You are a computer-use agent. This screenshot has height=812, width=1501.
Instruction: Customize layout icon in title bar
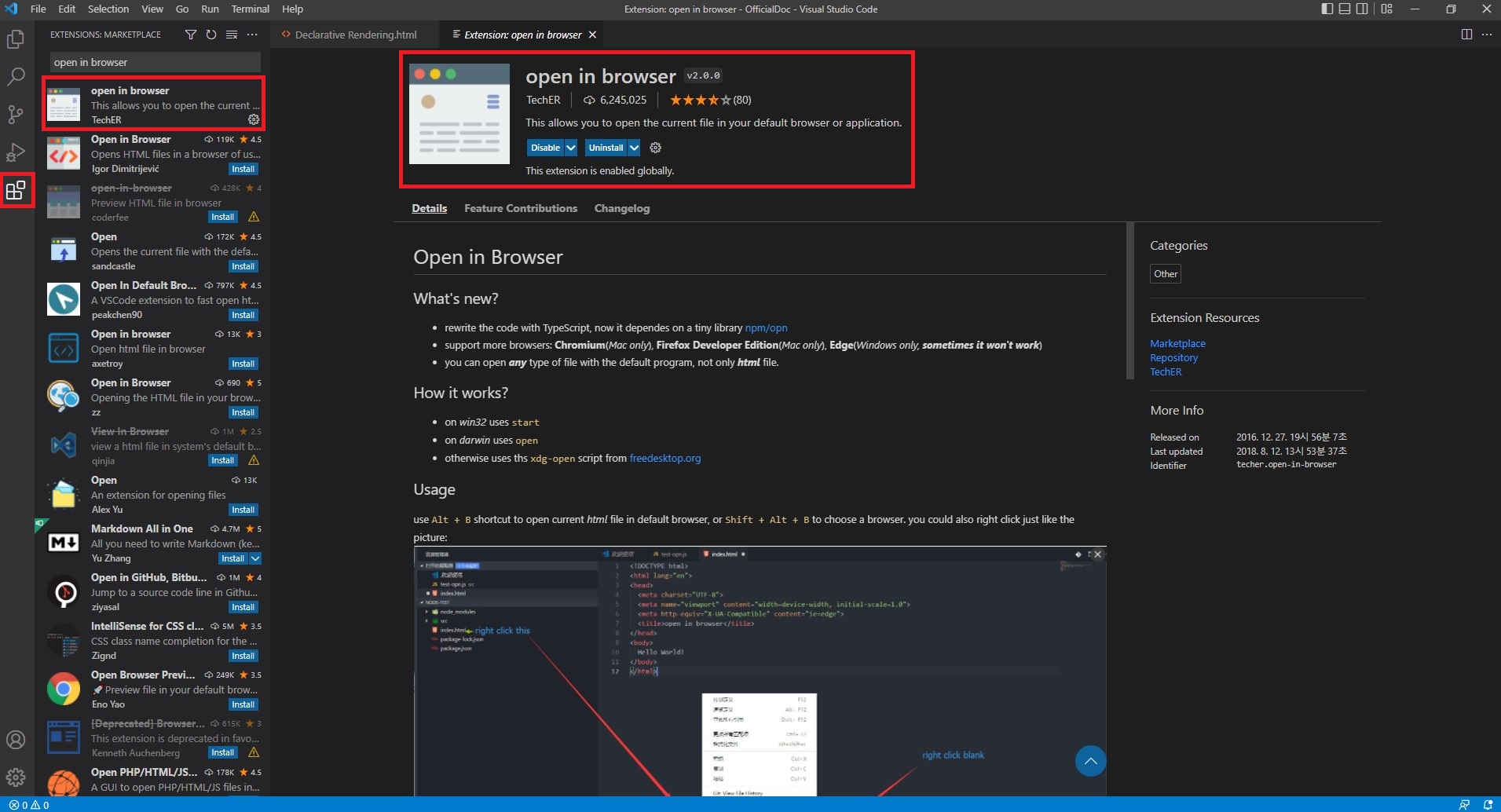coord(1387,9)
